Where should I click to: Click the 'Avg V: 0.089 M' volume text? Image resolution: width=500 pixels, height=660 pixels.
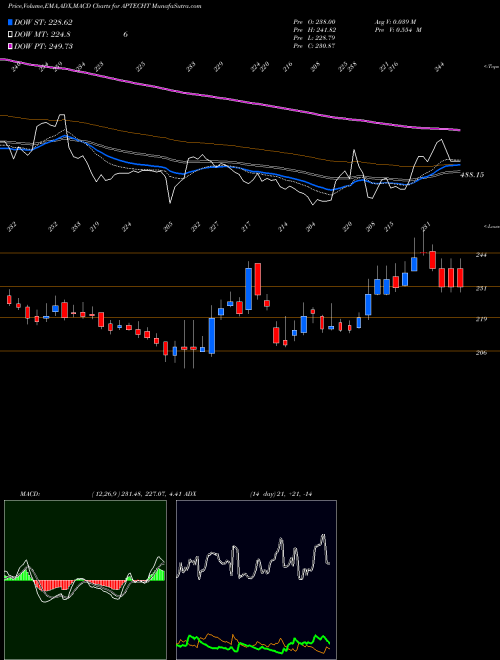(x=396, y=22)
